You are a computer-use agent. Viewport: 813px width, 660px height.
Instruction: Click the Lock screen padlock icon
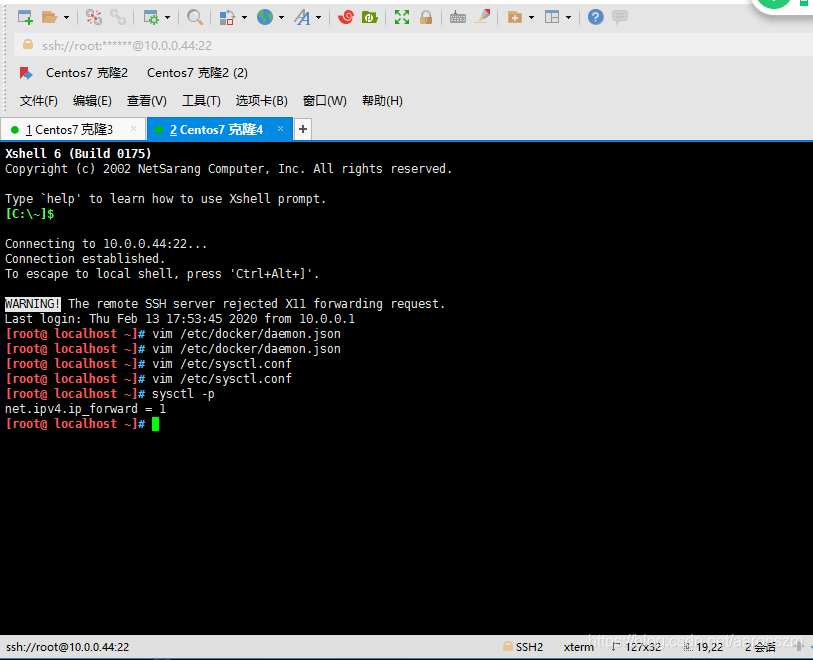(426, 17)
